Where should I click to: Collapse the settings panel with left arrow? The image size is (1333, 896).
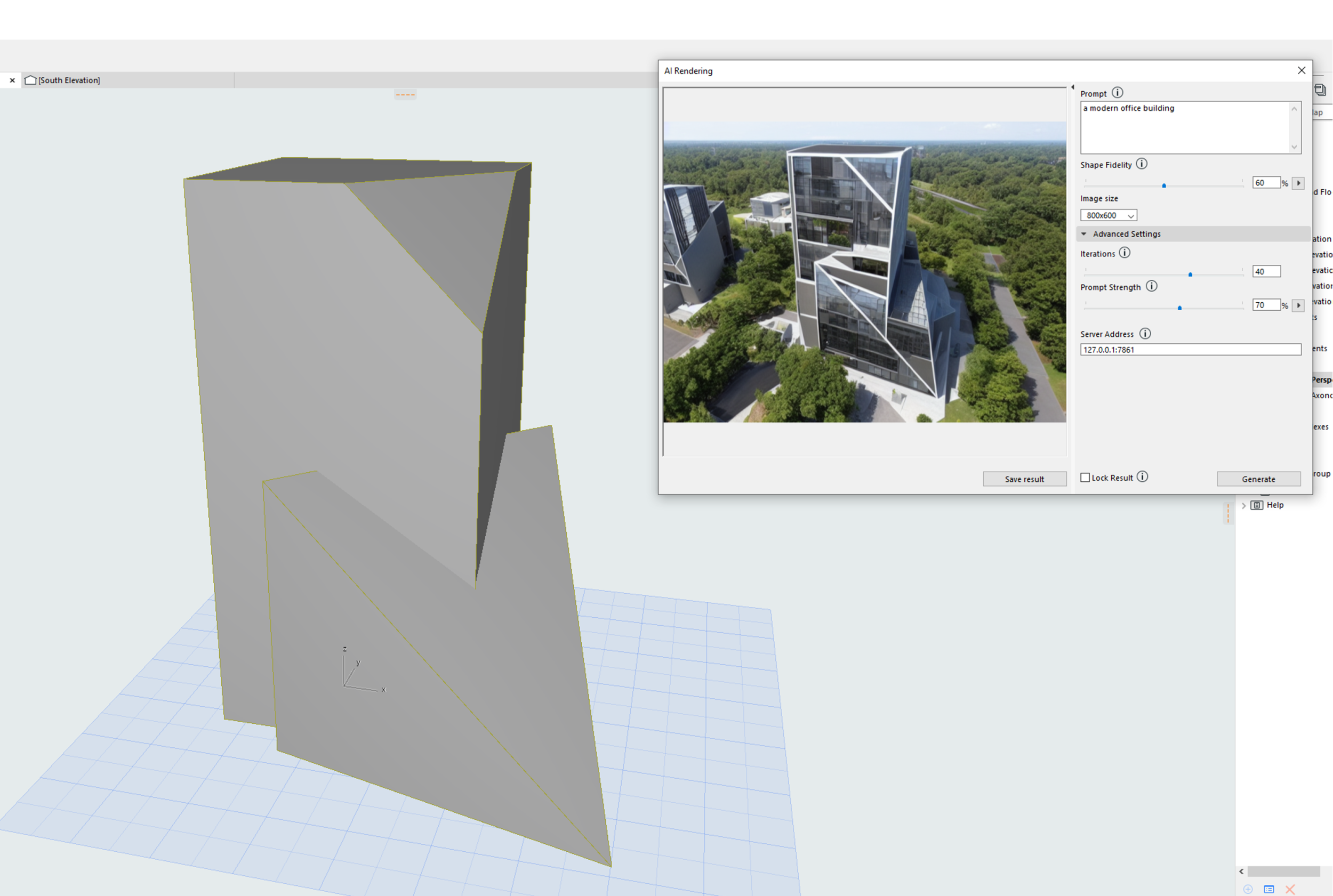pos(1072,87)
